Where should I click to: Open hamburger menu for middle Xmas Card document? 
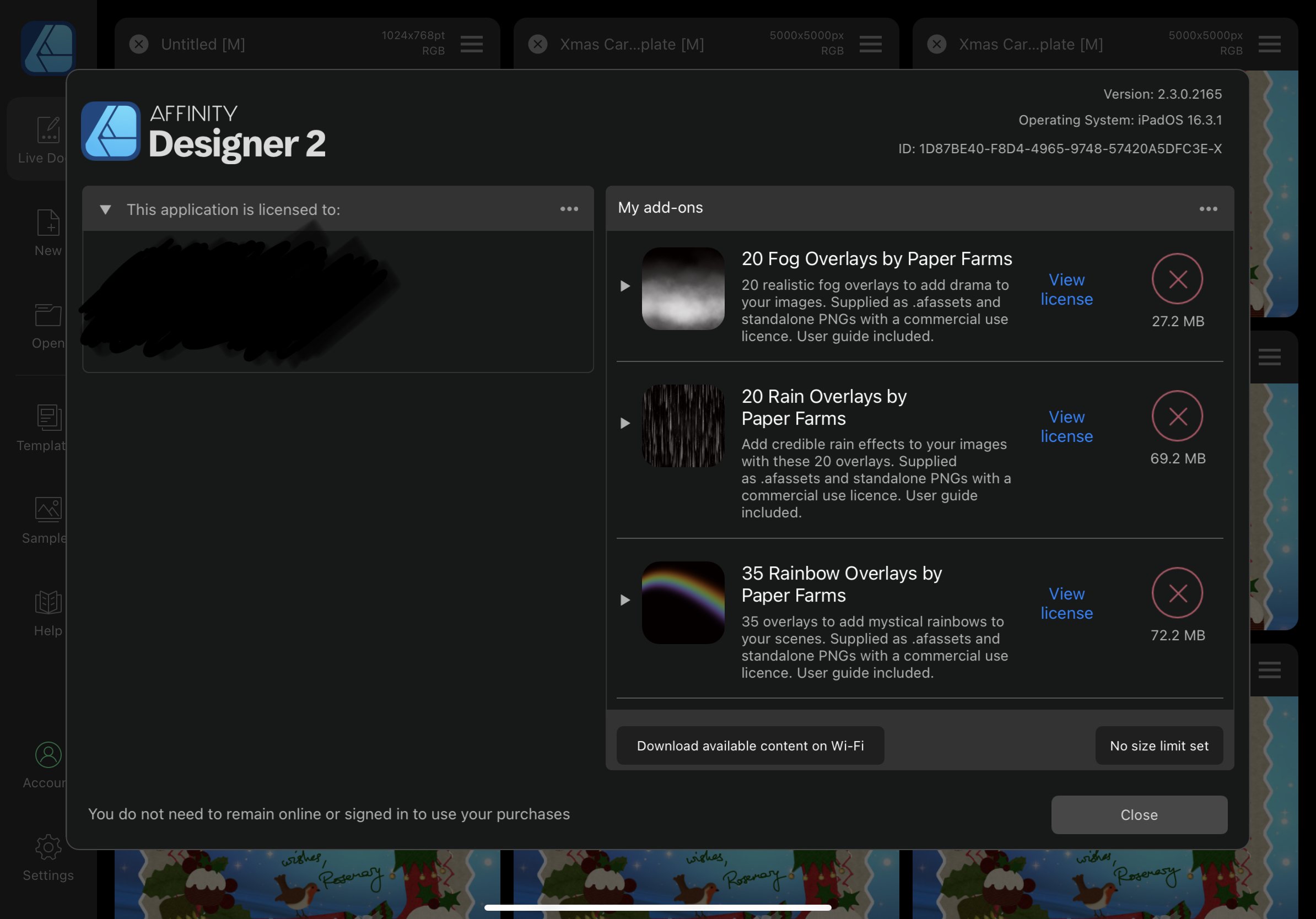pyautogui.click(x=870, y=44)
